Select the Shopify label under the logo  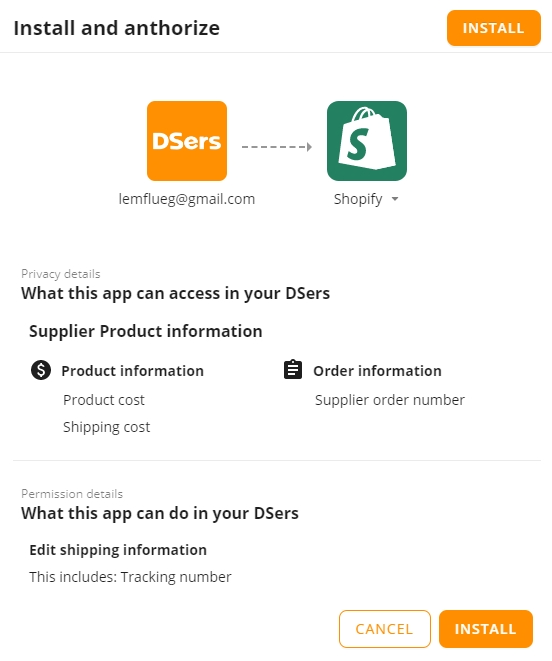coord(358,199)
